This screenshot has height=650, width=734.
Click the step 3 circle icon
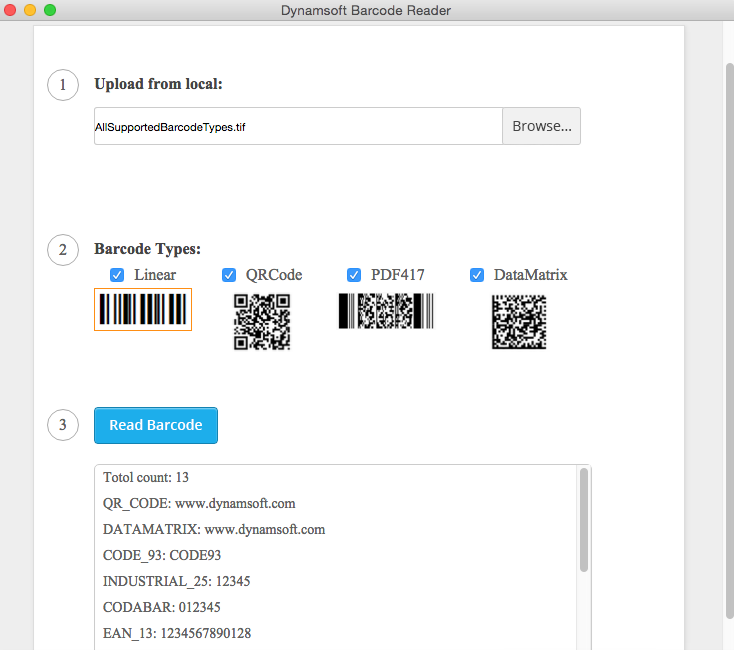pos(63,425)
